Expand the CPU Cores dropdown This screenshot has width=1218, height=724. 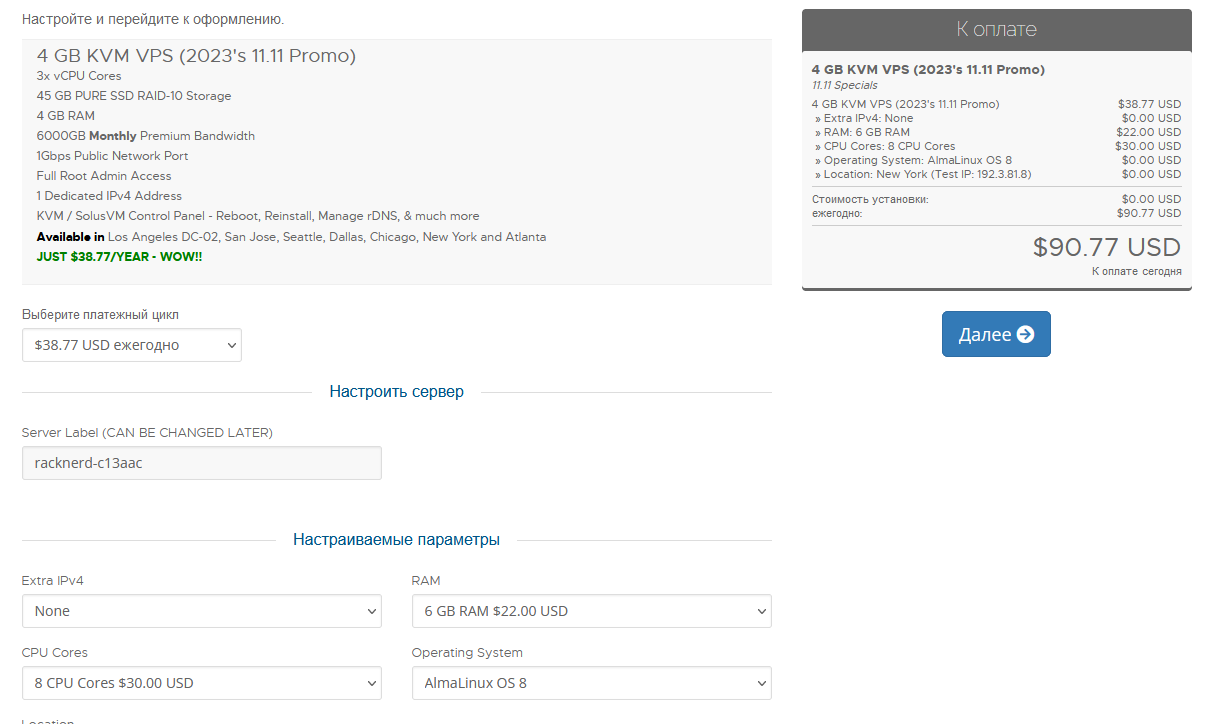point(202,683)
